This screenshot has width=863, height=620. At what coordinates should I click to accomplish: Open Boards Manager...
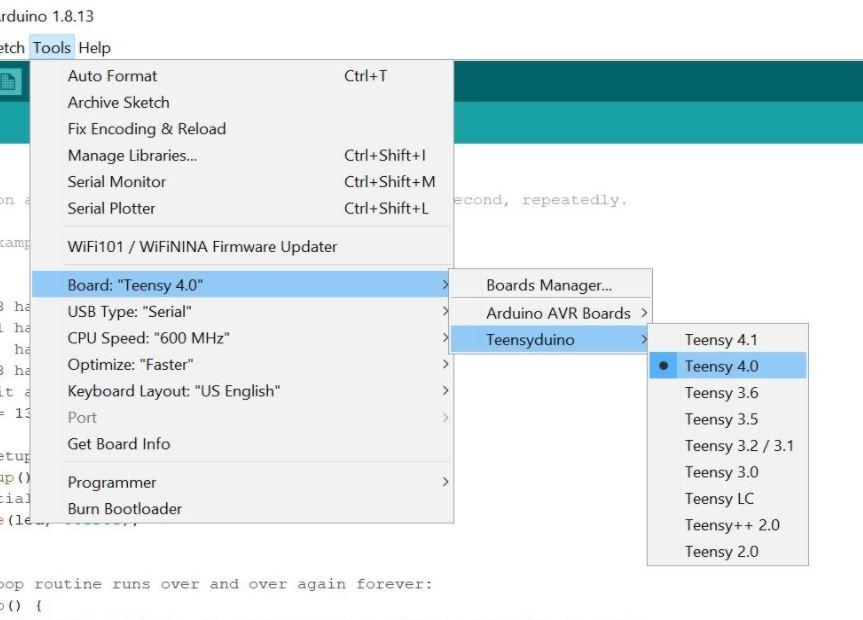(551, 285)
